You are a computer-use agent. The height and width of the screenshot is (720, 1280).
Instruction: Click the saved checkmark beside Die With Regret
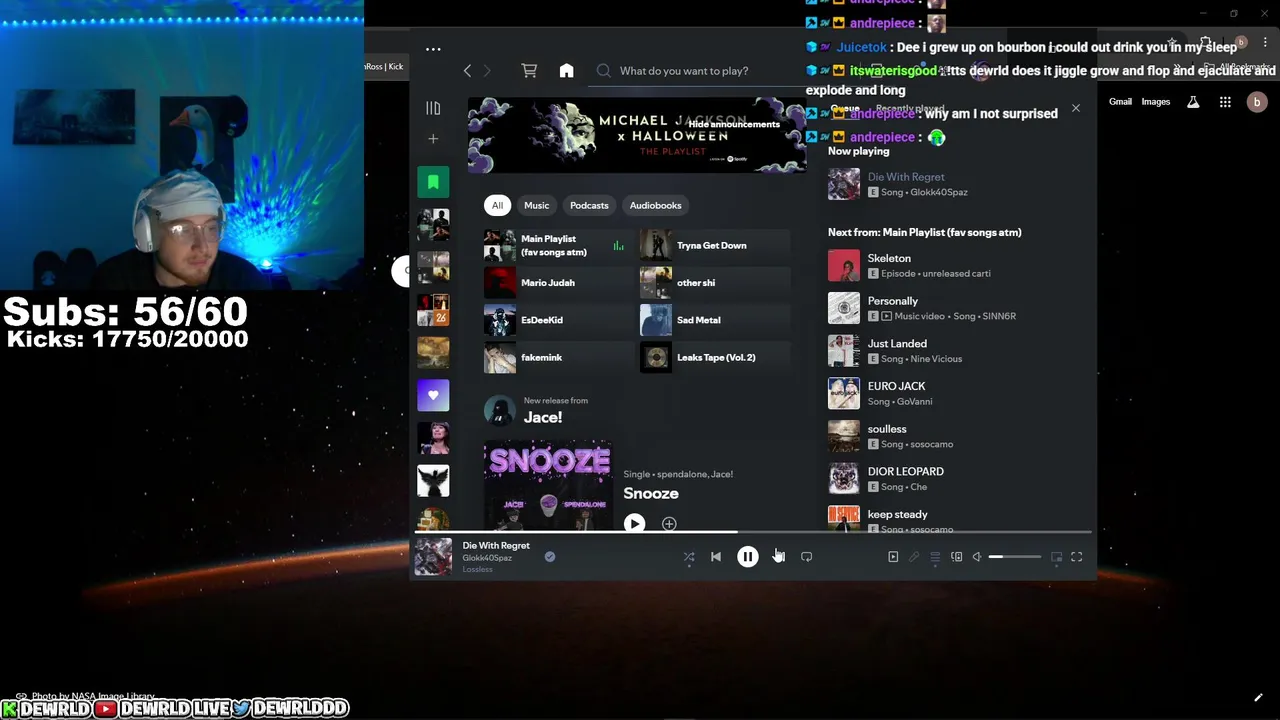[549, 557]
